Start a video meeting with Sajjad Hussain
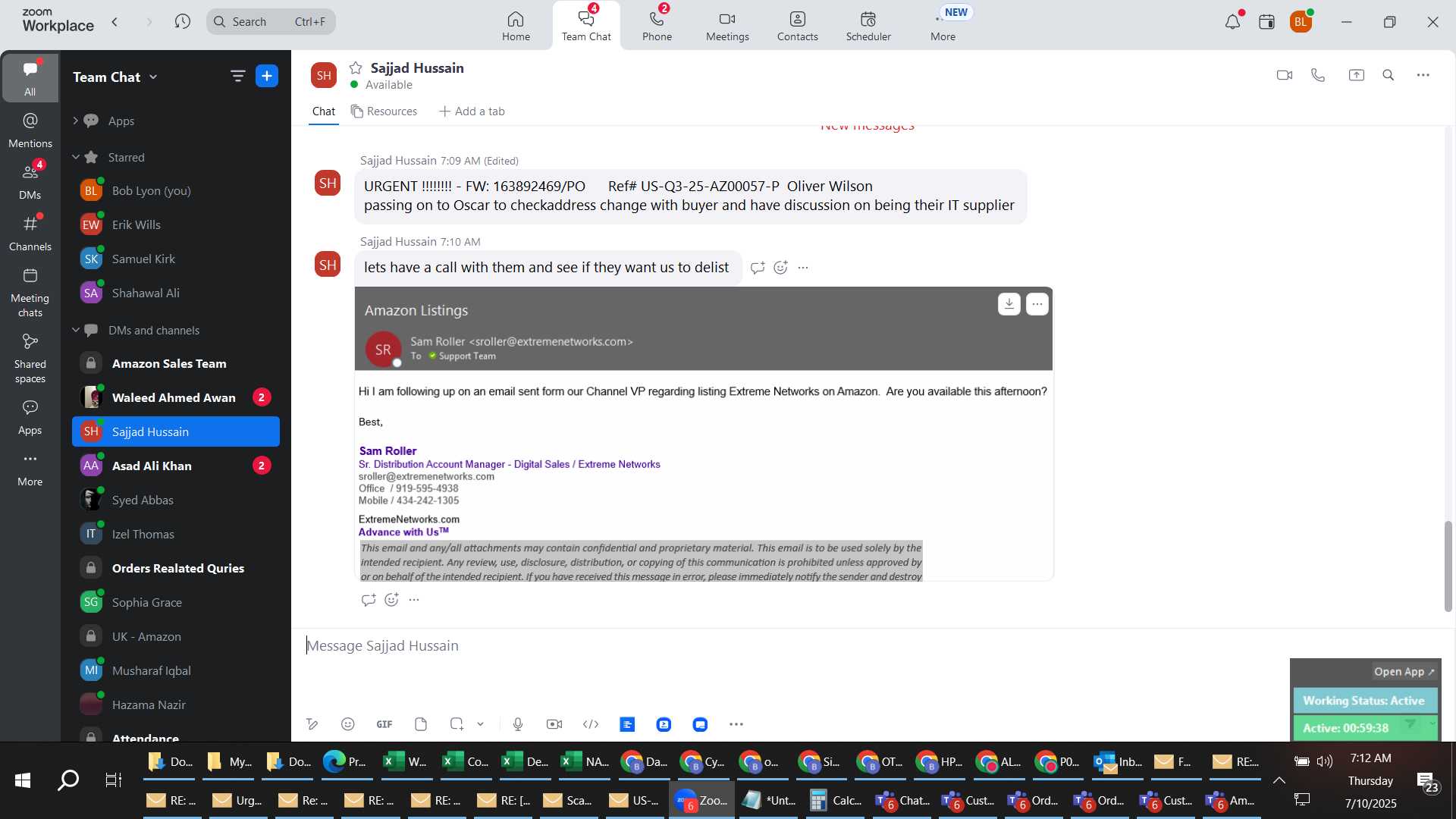 click(x=1284, y=75)
